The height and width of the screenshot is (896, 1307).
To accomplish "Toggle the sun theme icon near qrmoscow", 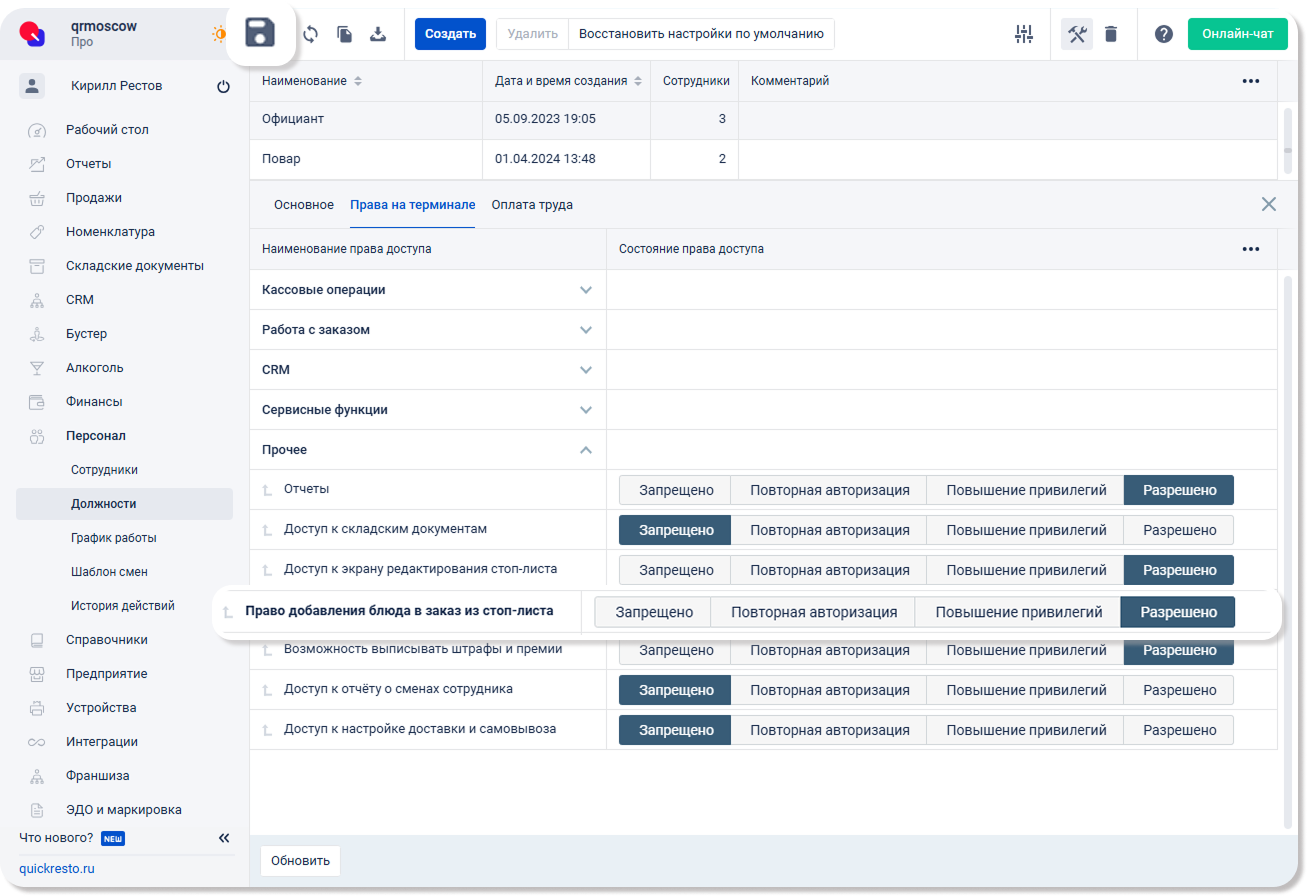I will click(x=218, y=34).
